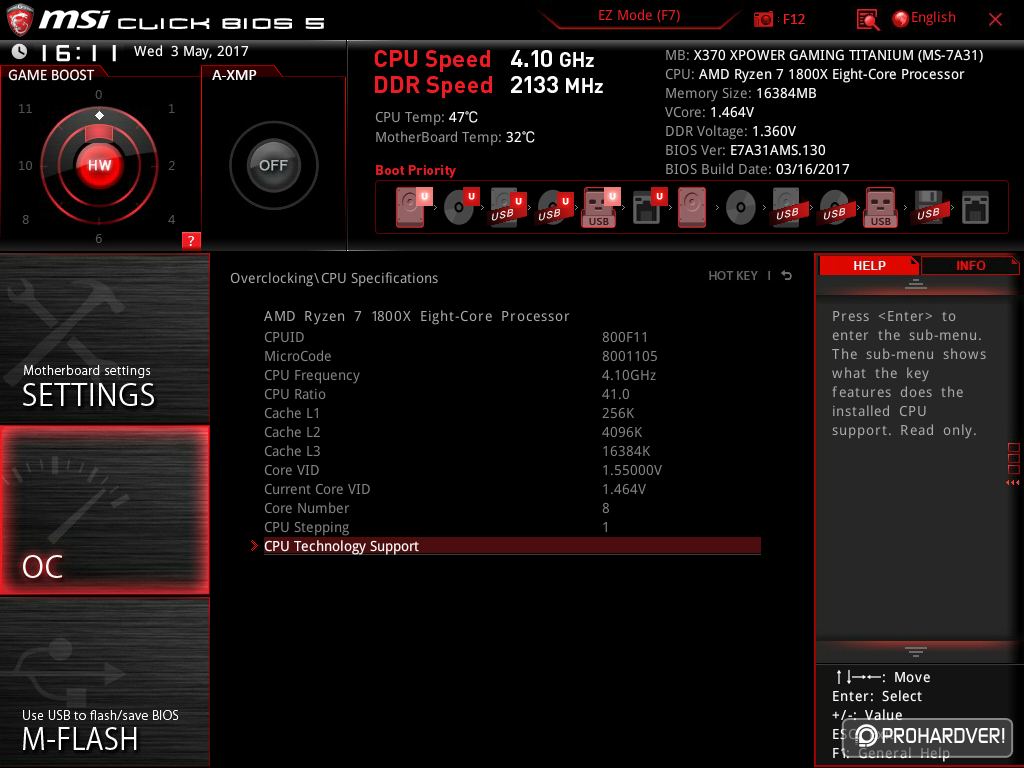
Task: Select the highlighted legacy USB key boot icon
Action: point(881,207)
